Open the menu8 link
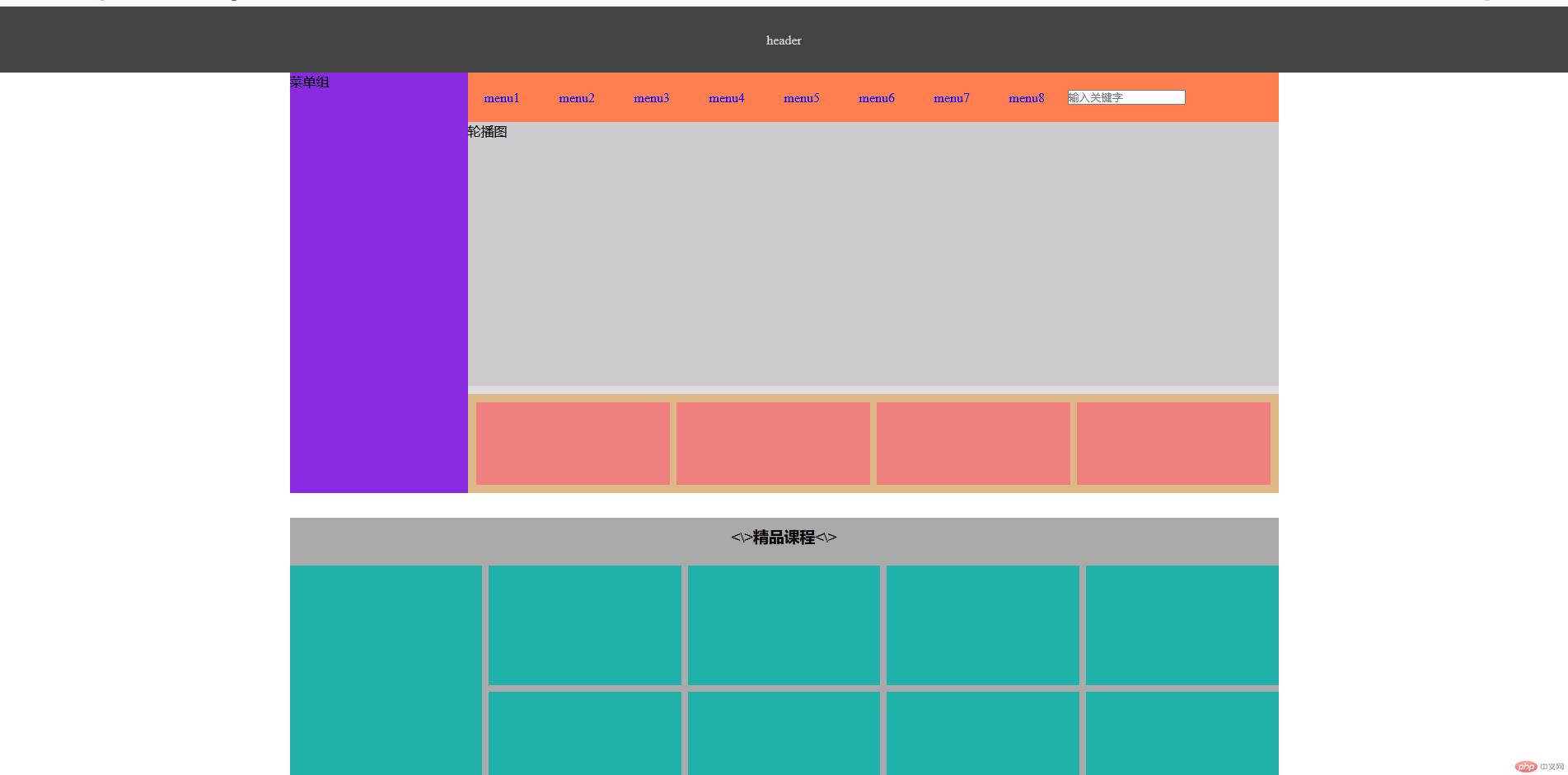The height and width of the screenshot is (775, 1568). [1026, 98]
